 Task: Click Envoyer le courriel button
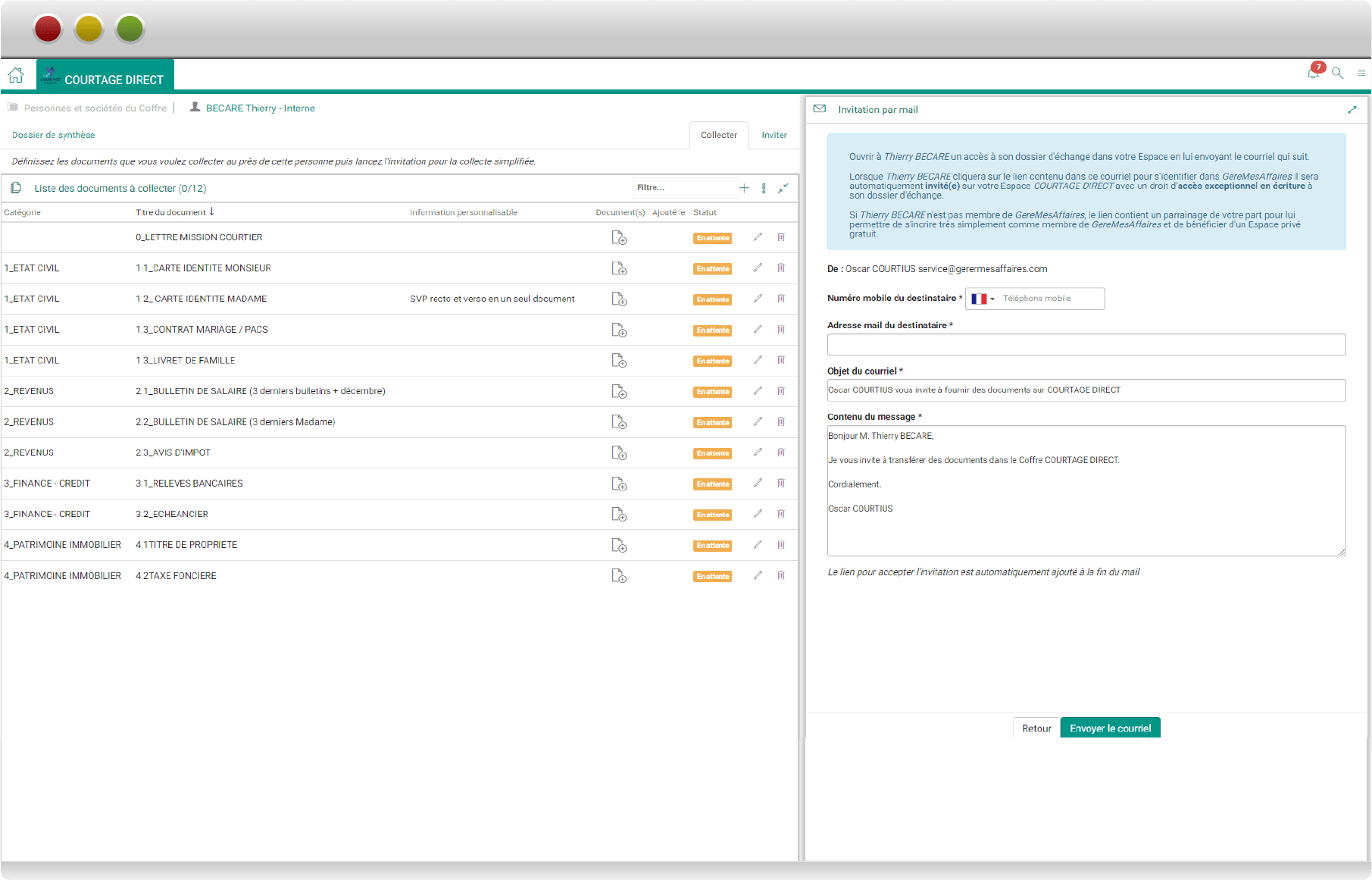(x=1110, y=728)
